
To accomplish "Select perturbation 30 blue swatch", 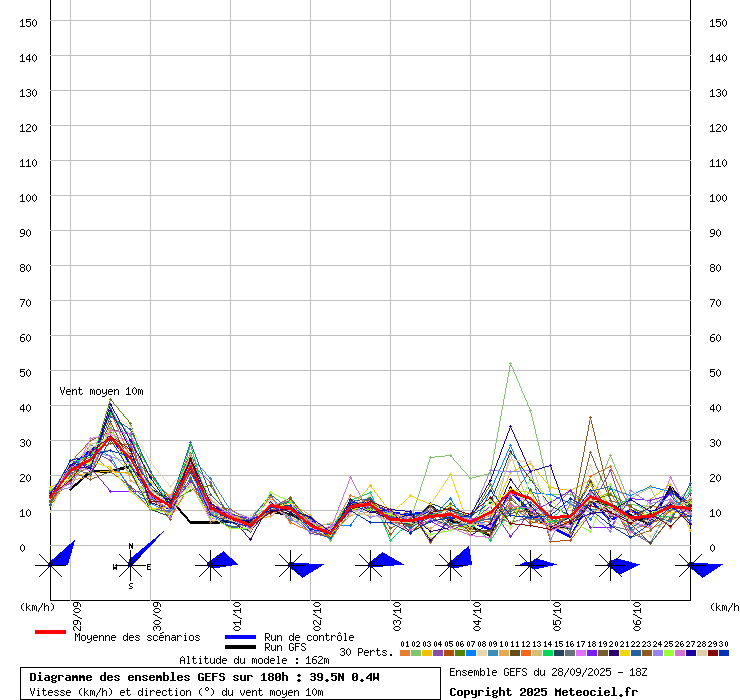I will (724, 653).
